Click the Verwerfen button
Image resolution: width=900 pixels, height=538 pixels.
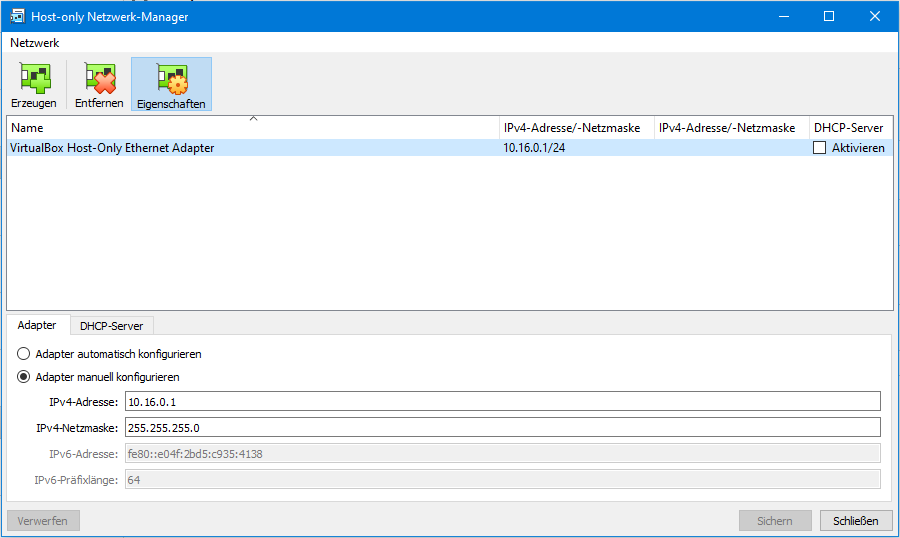tap(43, 521)
